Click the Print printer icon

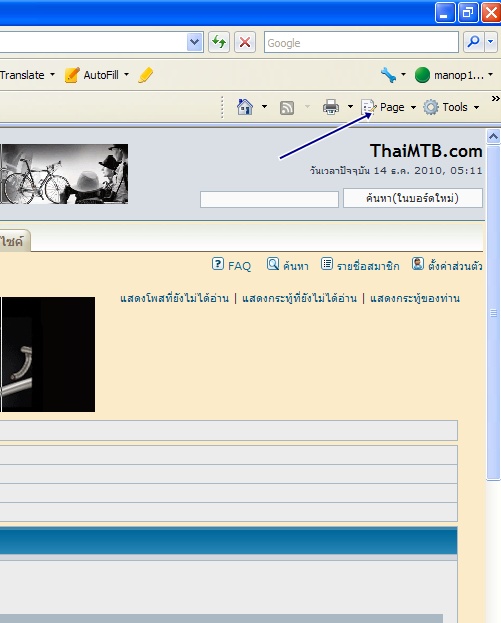click(331, 107)
